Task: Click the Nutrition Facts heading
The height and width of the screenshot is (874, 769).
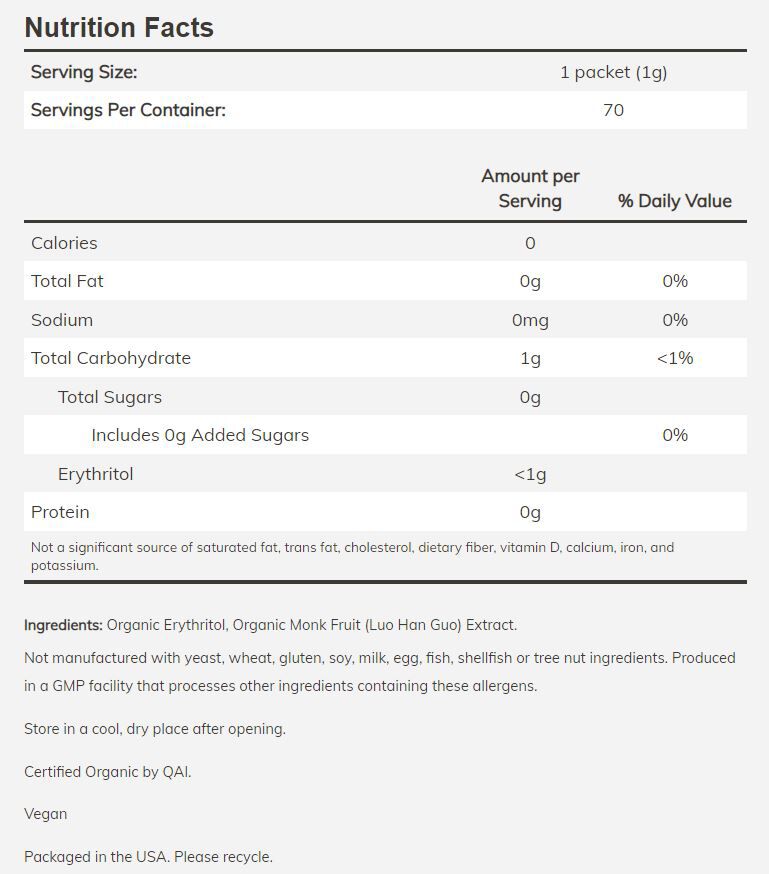Action: (119, 27)
